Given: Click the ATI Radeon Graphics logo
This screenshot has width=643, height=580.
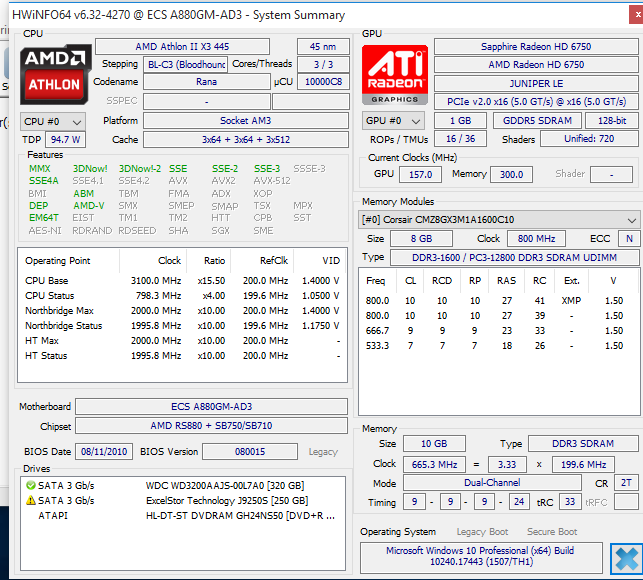Looking at the screenshot, I should [395, 75].
